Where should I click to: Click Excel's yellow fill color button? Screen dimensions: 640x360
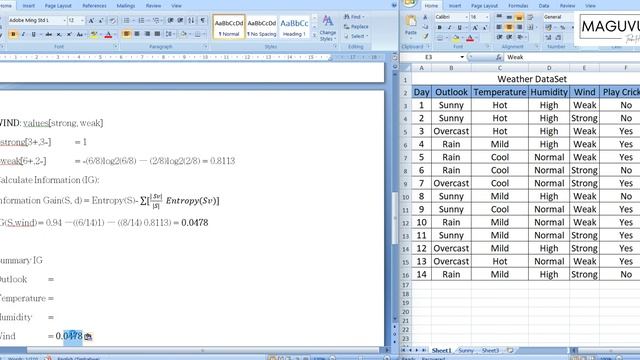(456, 38)
